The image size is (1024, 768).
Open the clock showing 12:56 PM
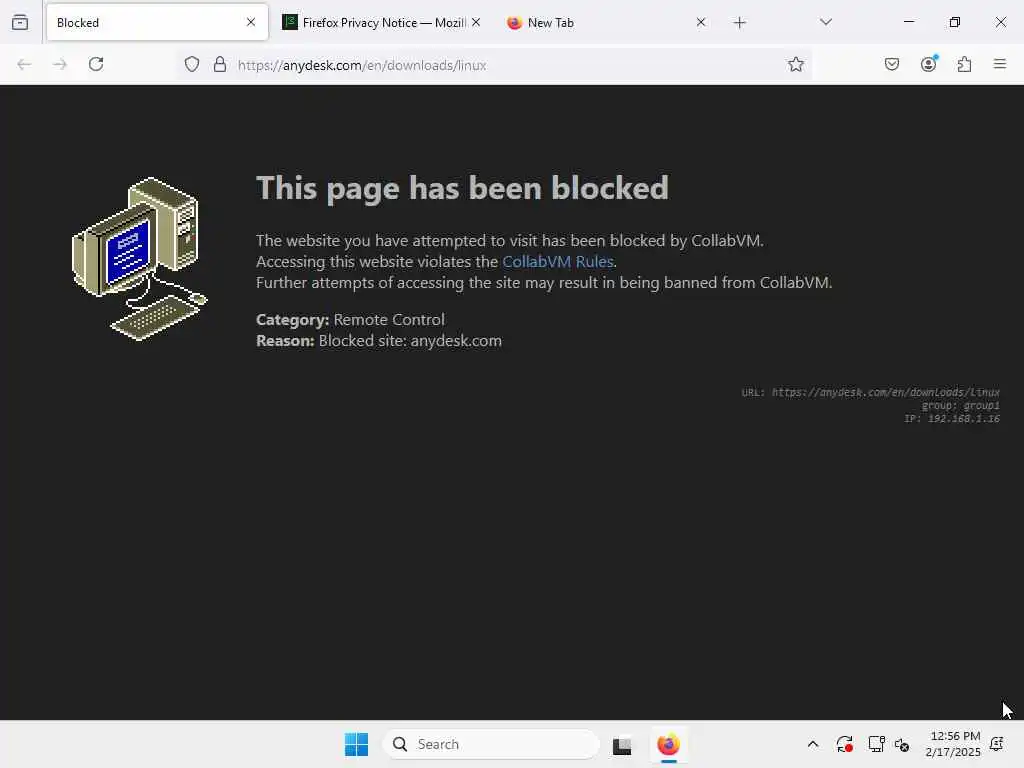click(952, 744)
